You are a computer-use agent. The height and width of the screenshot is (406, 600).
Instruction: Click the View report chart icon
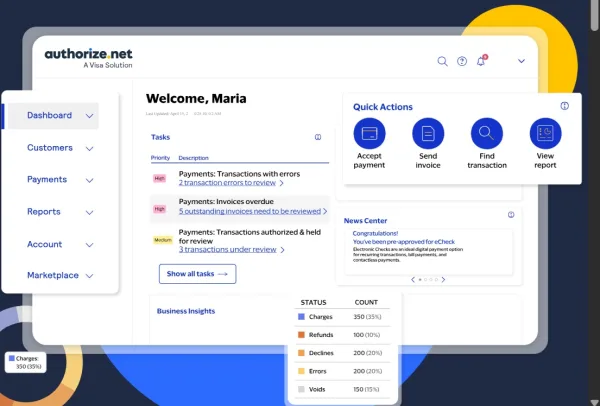[545, 133]
